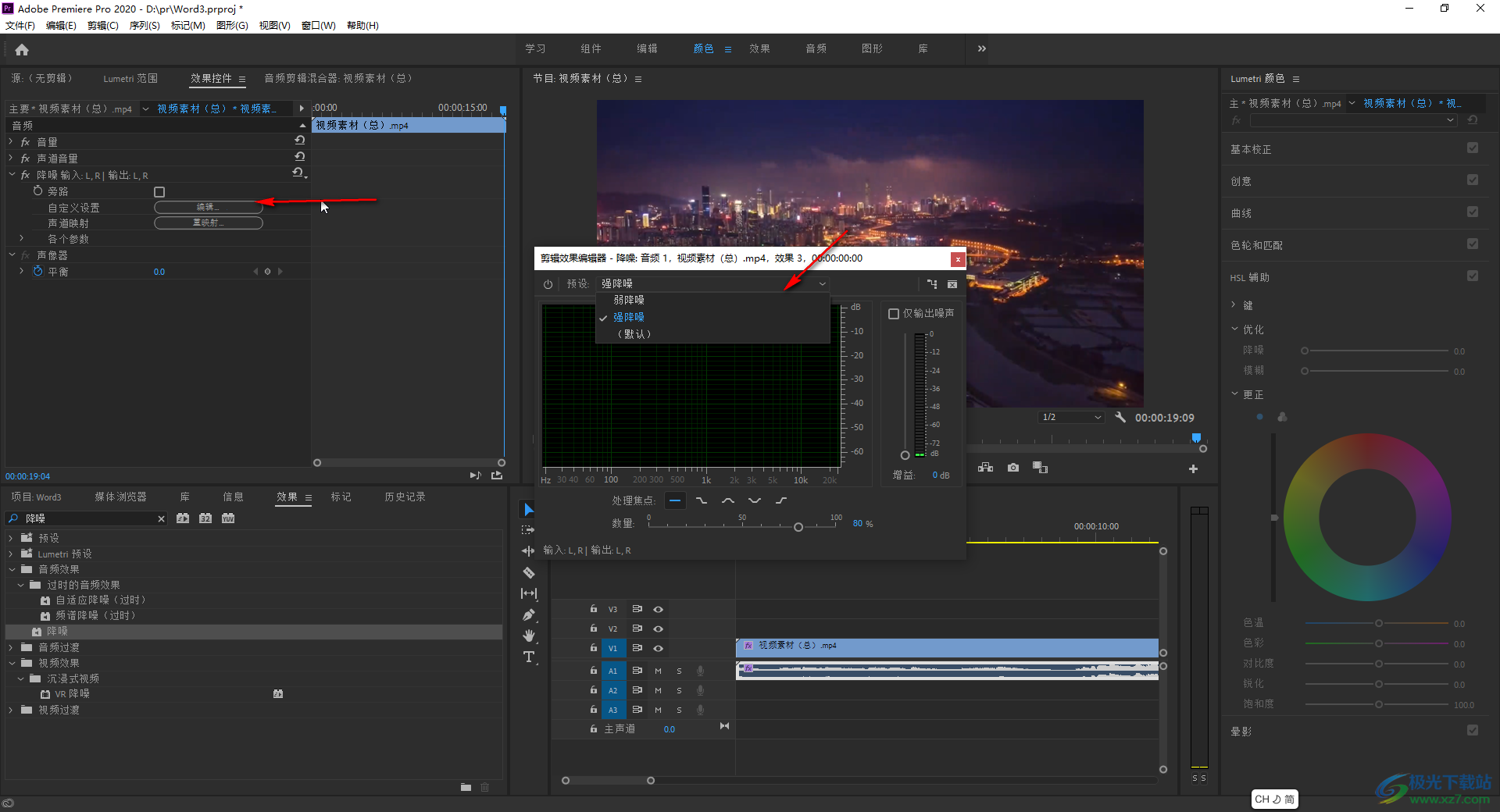The image size is (1500, 812).
Task: Collapse the 降噪 effect properties
Action: click(x=11, y=175)
